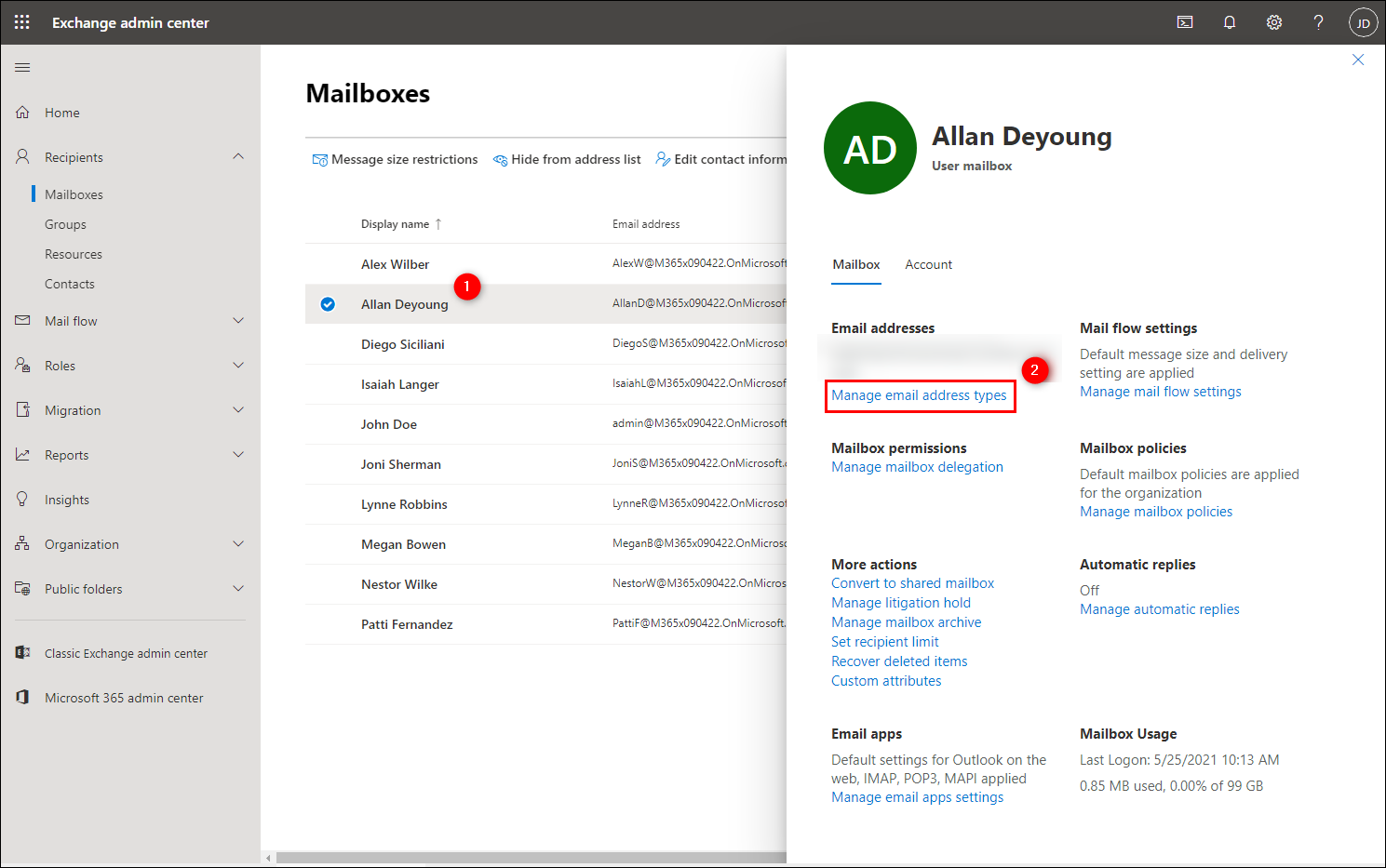Image resolution: width=1386 pixels, height=868 pixels.
Task: Open the app launcher waffle icon
Action: [x=22, y=22]
